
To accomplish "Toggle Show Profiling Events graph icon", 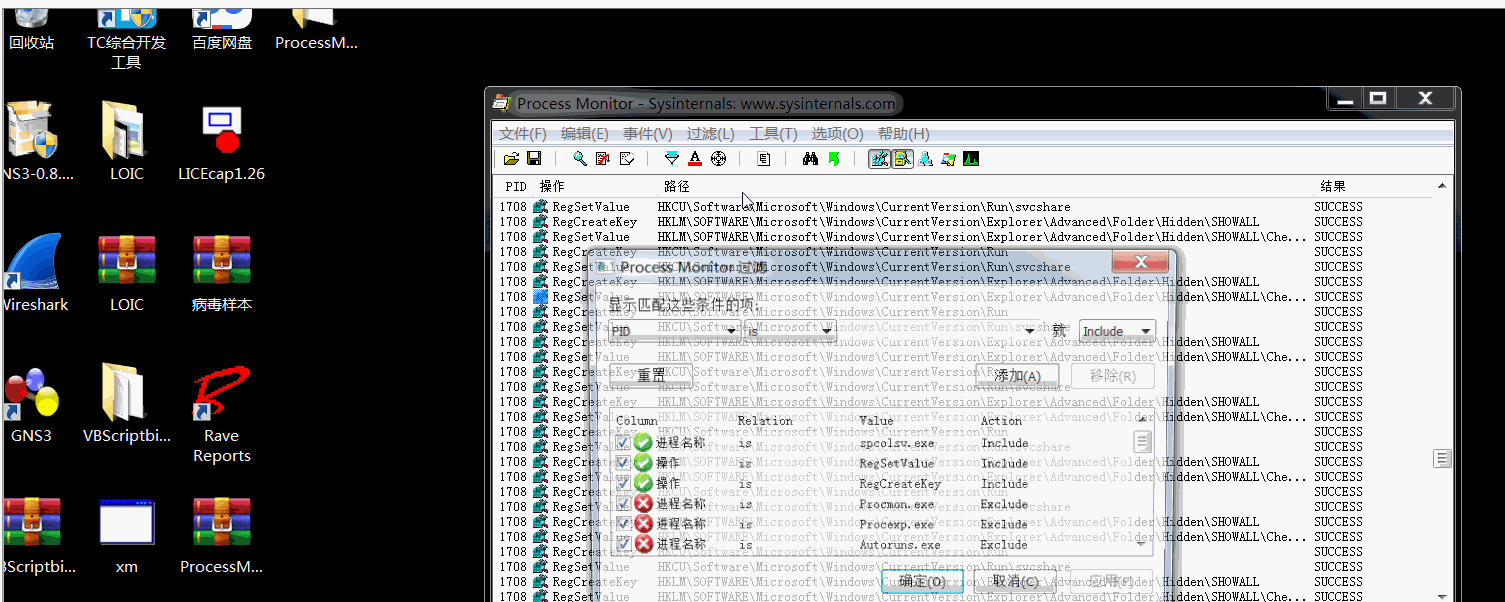I will point(971,158).
